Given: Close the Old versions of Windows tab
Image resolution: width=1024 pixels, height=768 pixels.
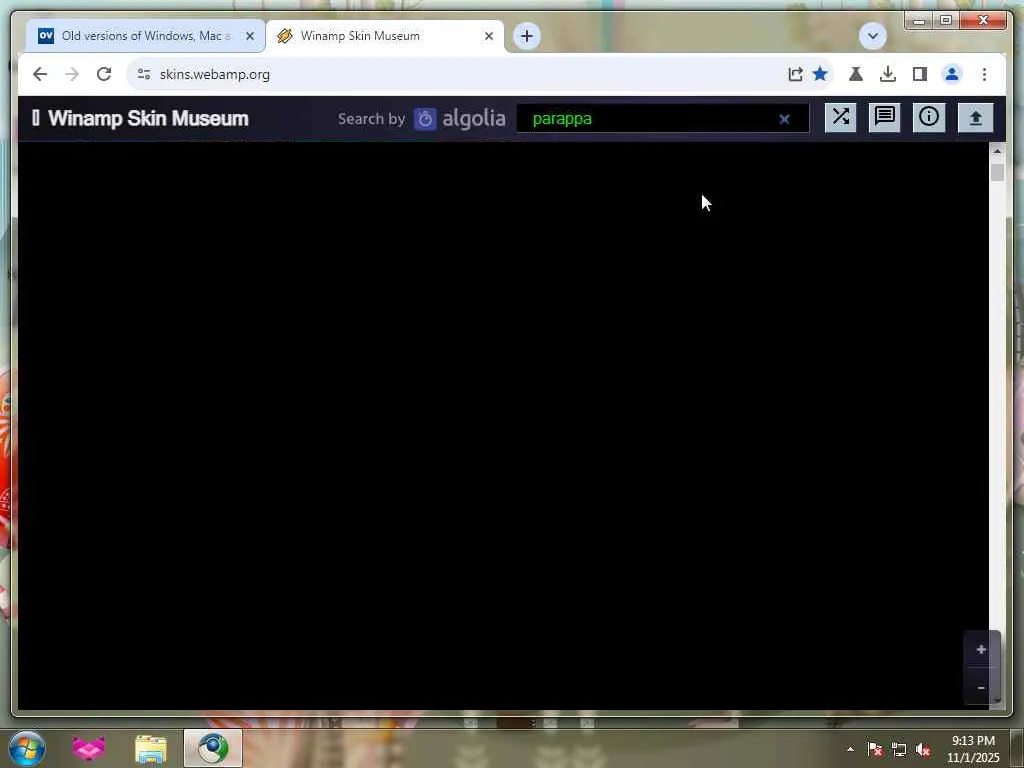Looking at the screenshot, I should pos(250,36).
